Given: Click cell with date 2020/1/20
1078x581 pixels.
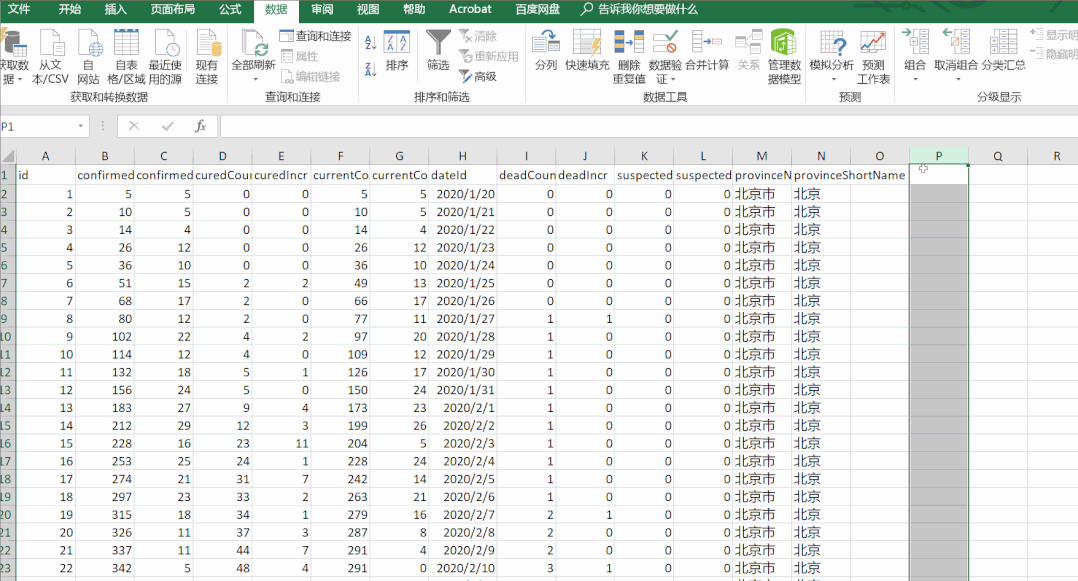Looking at the screenshot, I should pos(463,195).
